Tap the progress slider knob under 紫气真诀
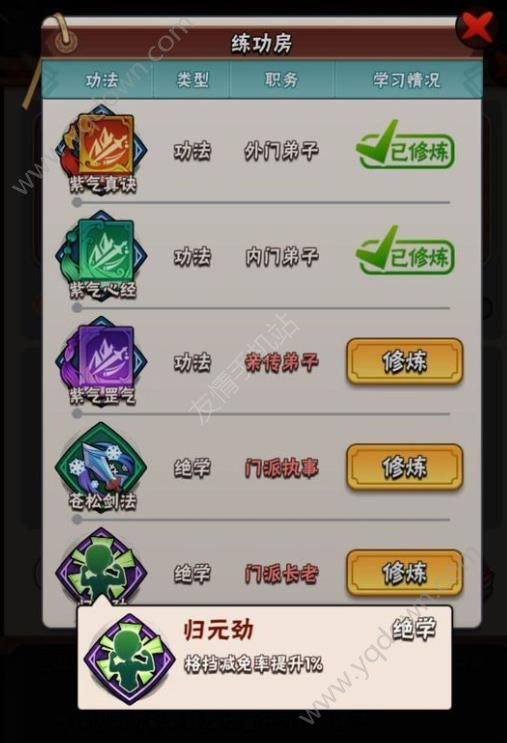This screenshot has height=743, width=507. [77, 203]
